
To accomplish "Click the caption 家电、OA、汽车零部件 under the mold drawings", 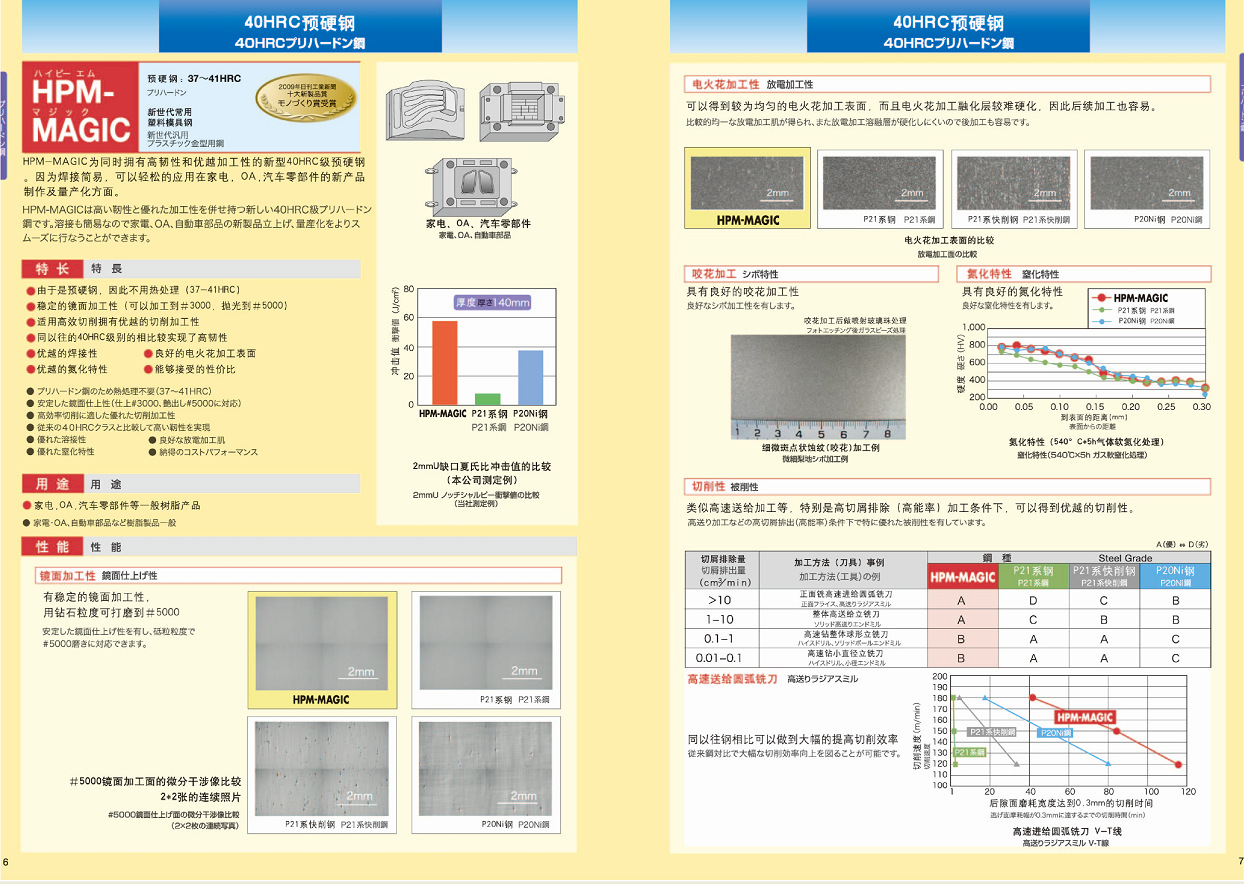I will 476,223.
